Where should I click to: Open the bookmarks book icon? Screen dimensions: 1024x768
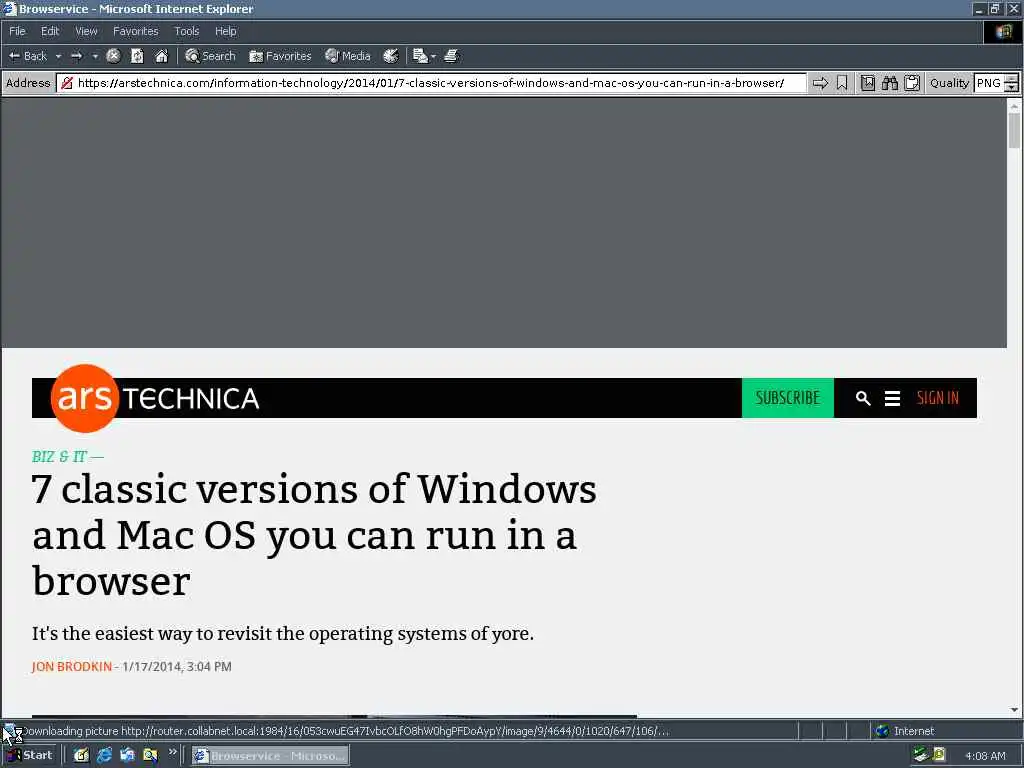[867, 83]
